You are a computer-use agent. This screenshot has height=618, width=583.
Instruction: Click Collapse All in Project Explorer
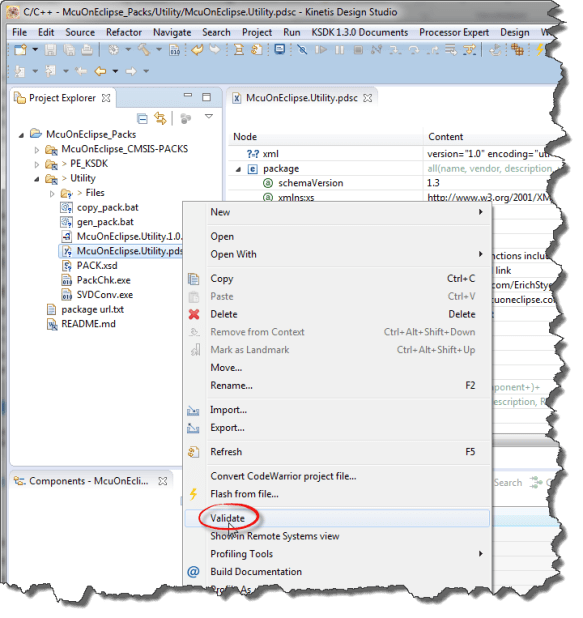tap(142, 118)
